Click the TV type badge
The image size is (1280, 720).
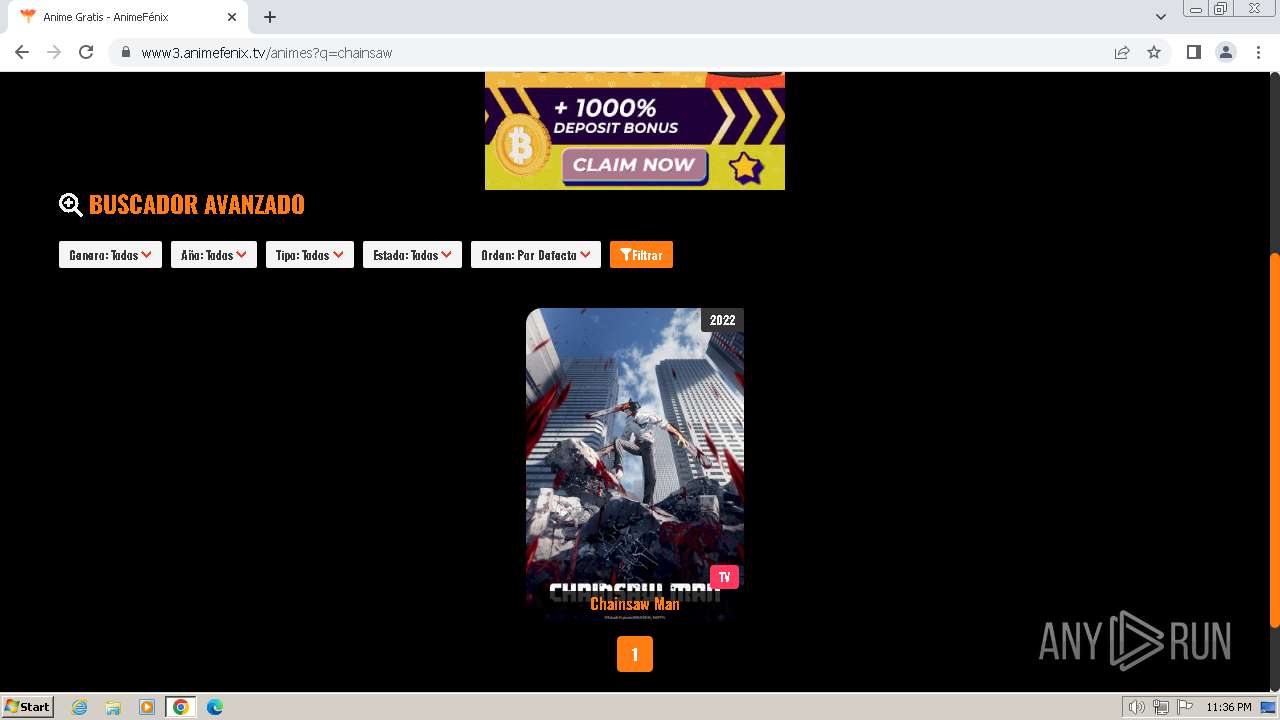(x=724, y=577)
